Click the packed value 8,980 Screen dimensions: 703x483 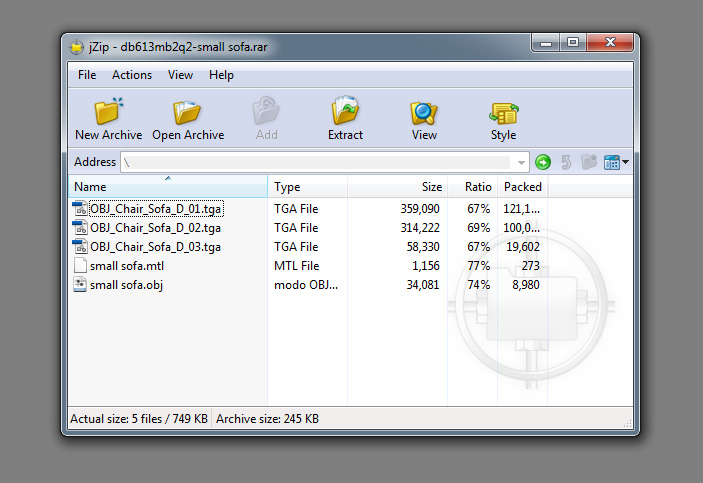pos(526,285)
